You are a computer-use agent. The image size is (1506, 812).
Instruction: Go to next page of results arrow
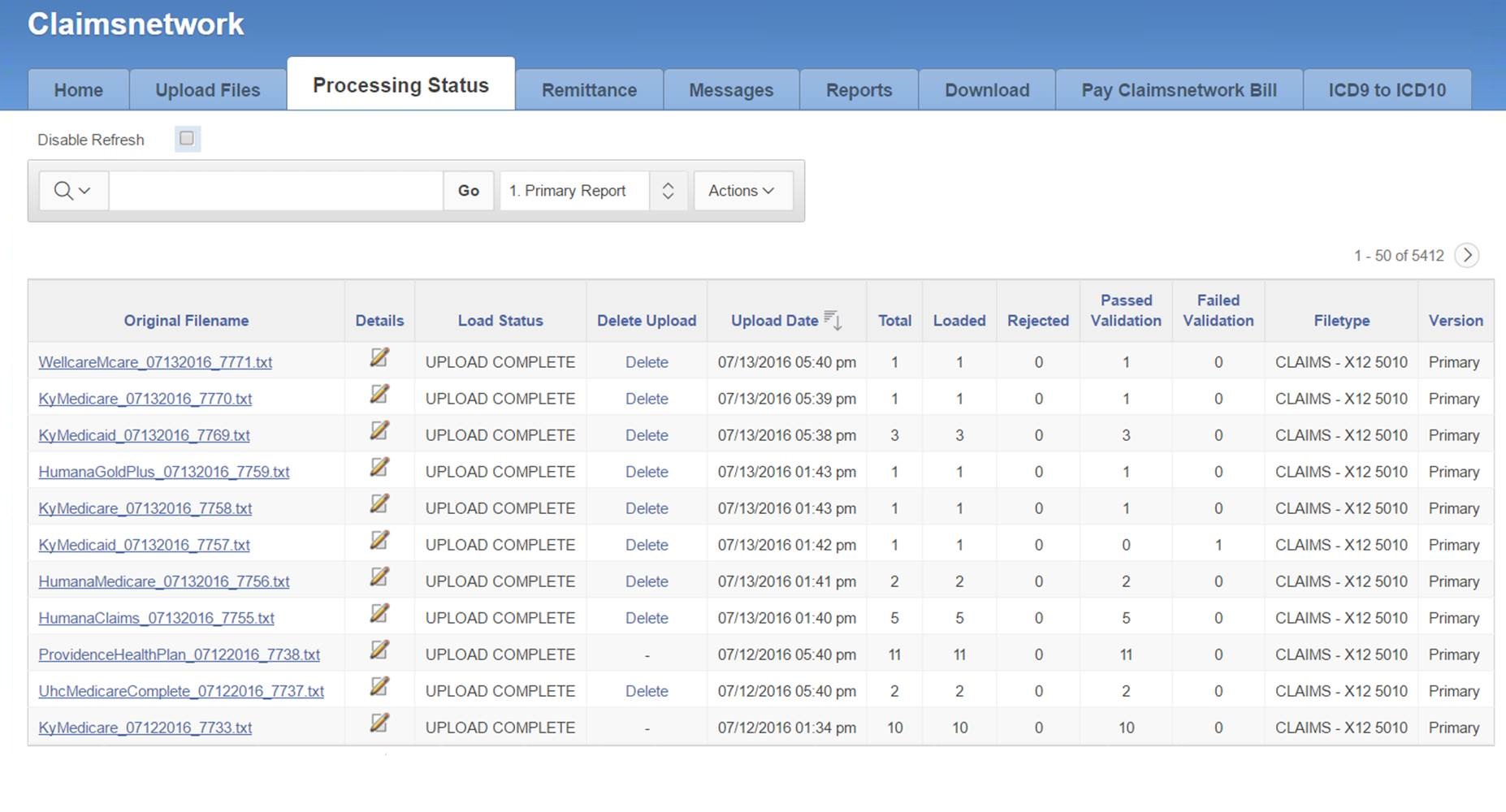click(x=1467, y=255)
